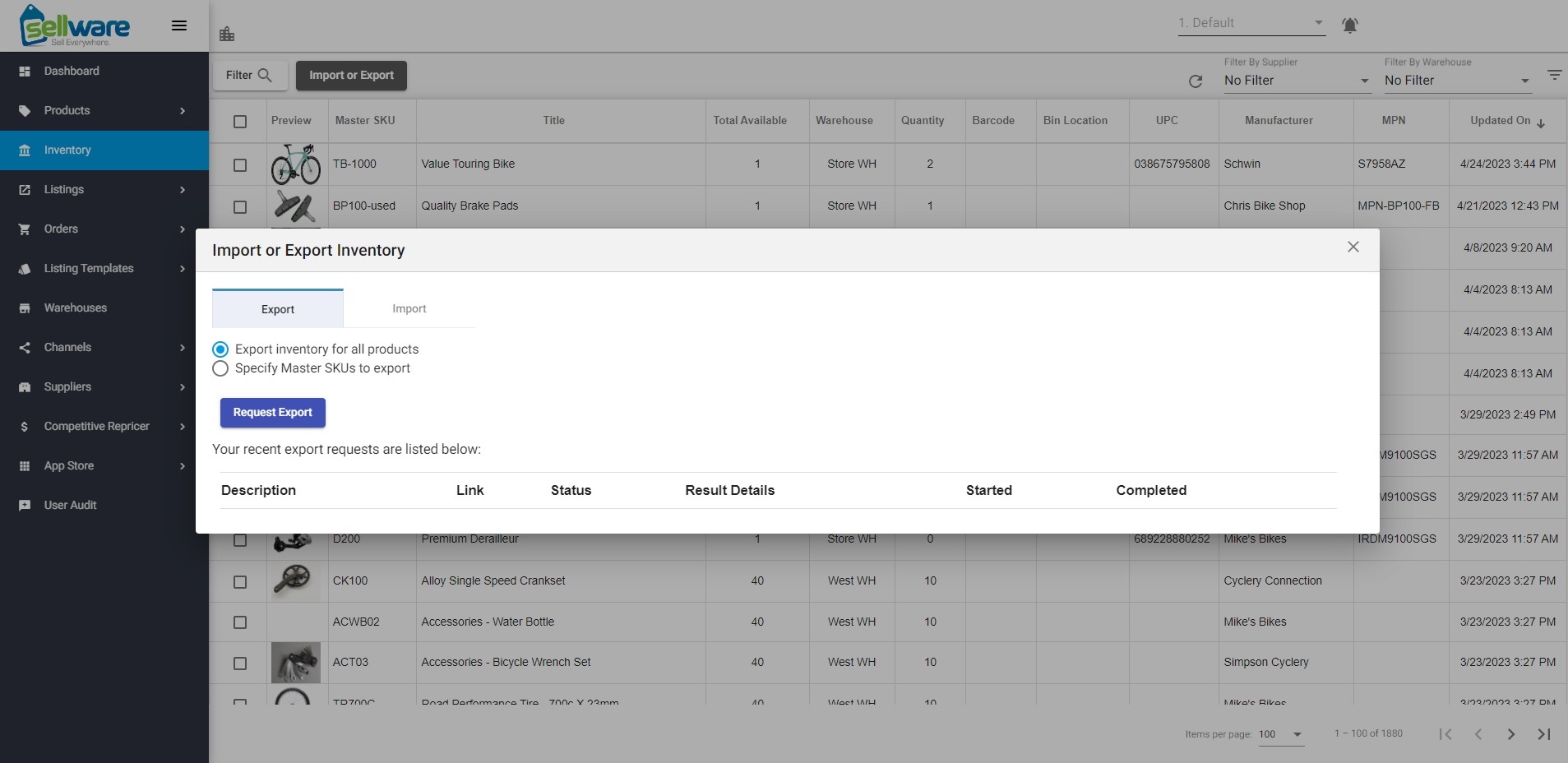The width and height of the screenshot is (1568, 763).
Task: Expand the Listing Templates submenu
Action: click(104, 269)
